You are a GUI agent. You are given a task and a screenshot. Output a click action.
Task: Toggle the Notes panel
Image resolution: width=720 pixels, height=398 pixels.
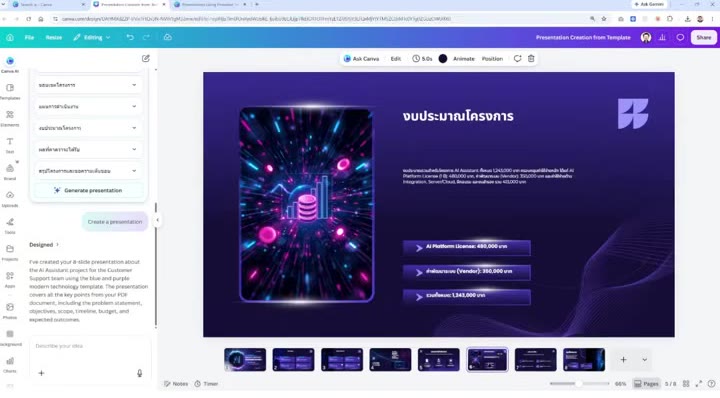click(x=176, y=383)
